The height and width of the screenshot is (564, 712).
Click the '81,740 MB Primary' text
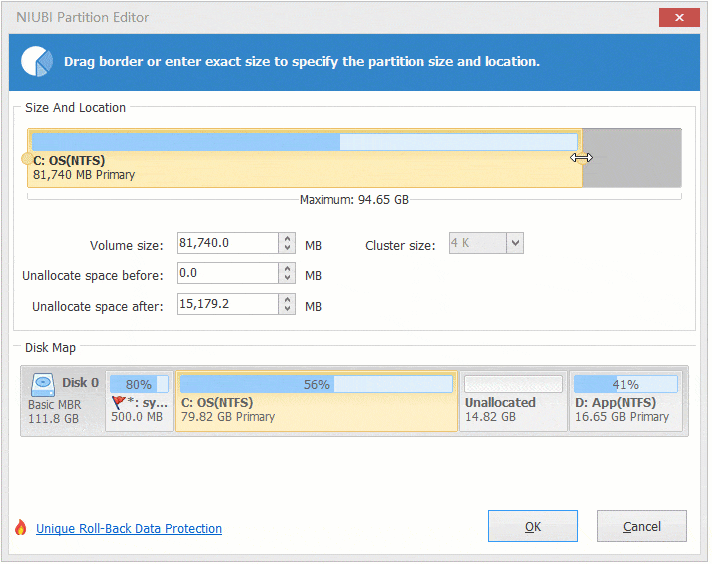point(84,175)
